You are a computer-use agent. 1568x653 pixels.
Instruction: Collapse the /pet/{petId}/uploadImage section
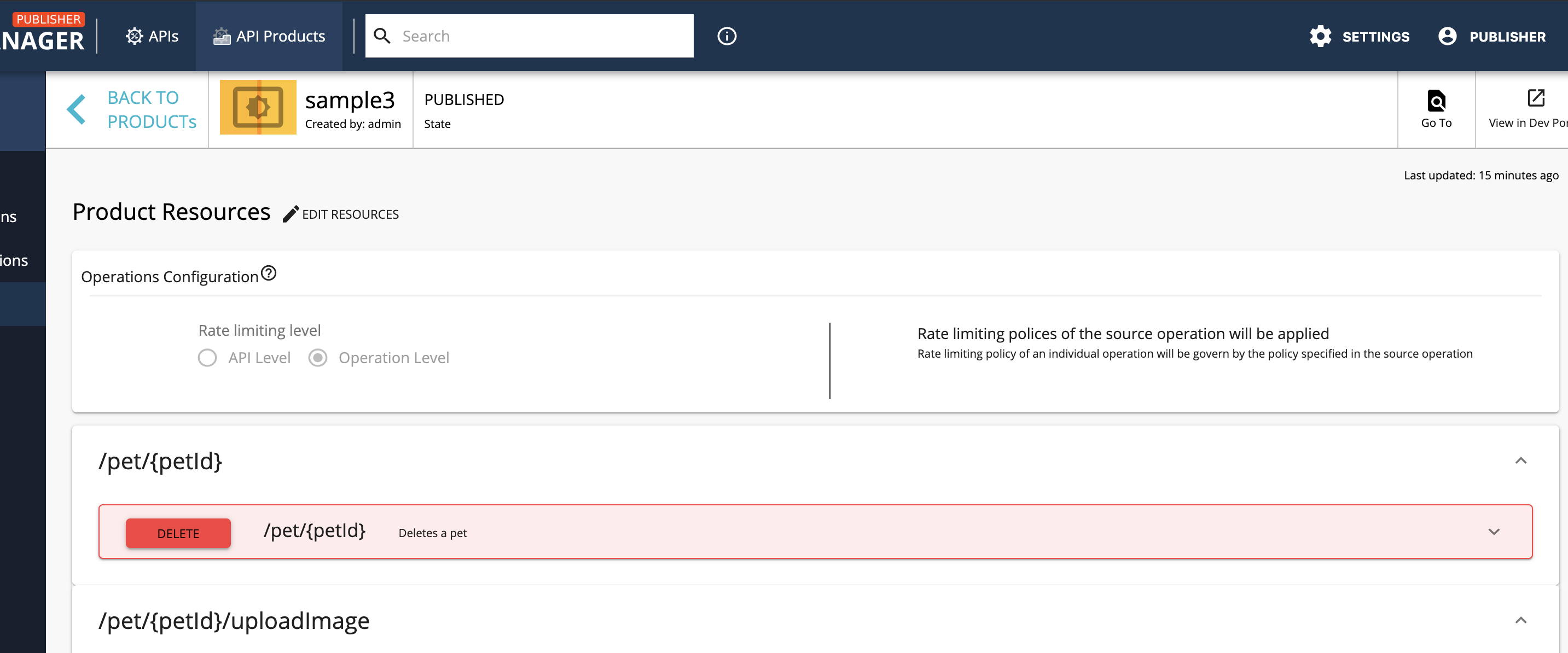click(x=1520, y=621)
